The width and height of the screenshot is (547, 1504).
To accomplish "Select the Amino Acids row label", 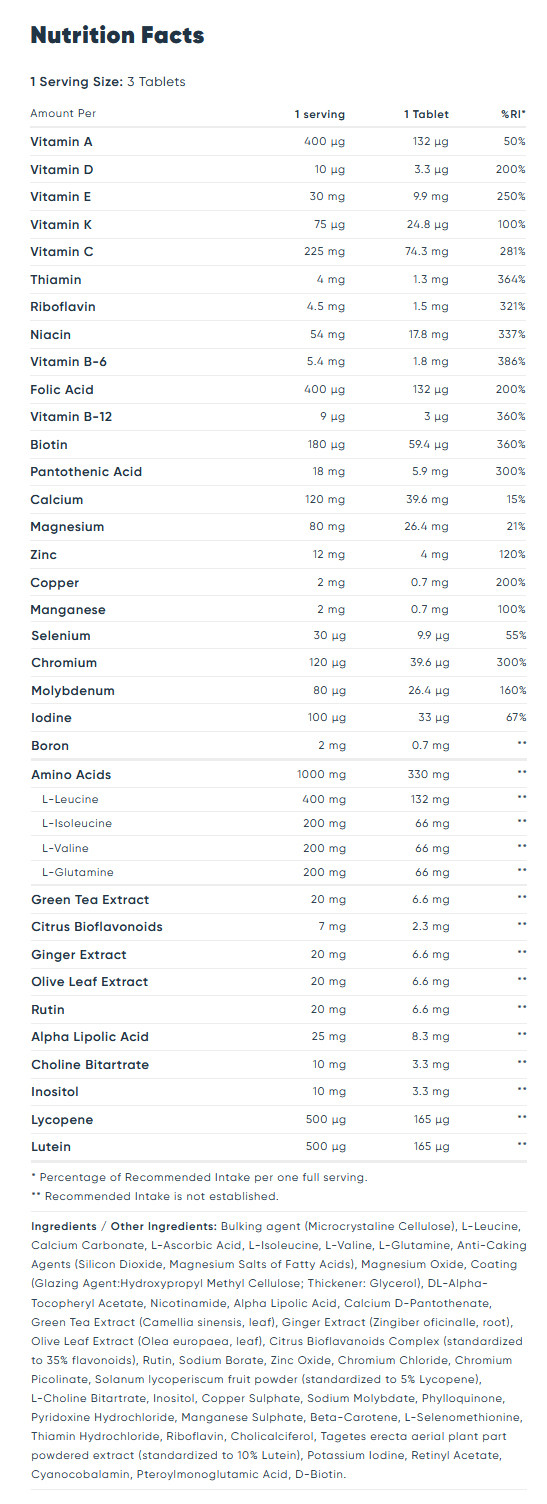I will coord(71,775).
